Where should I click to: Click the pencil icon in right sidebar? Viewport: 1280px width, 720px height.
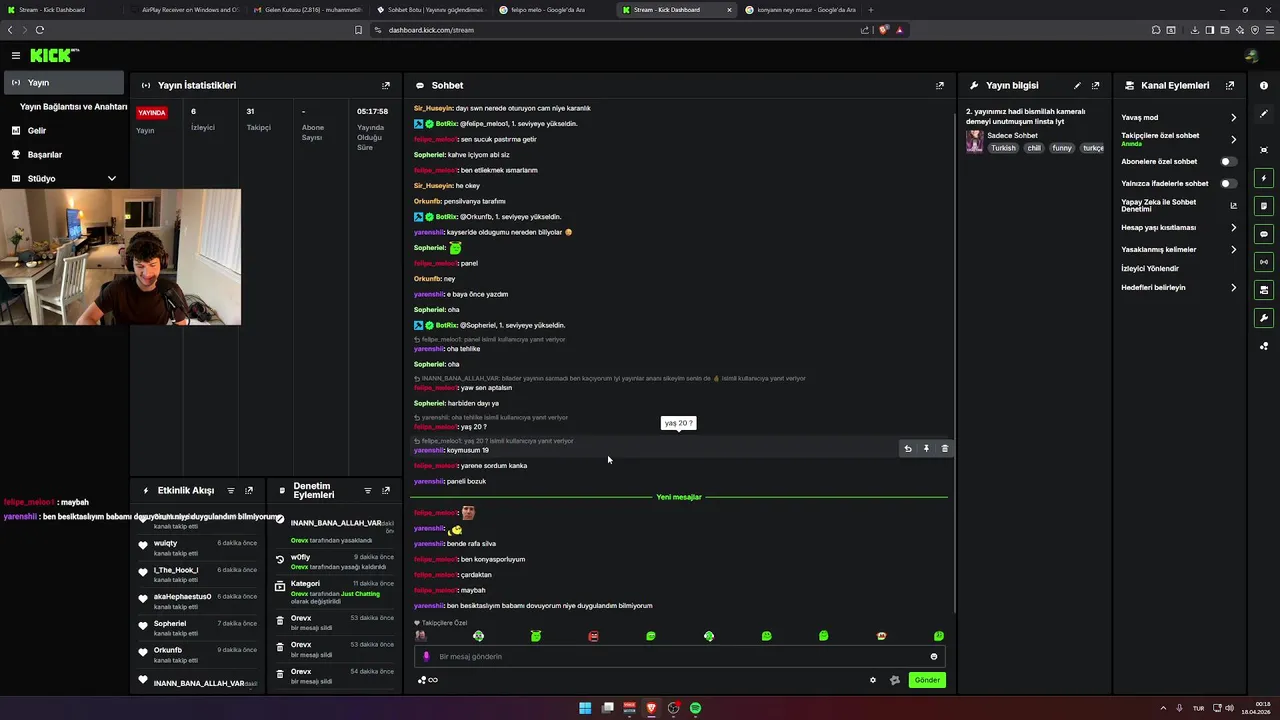pyautogui.click(x=1264, y=113)
